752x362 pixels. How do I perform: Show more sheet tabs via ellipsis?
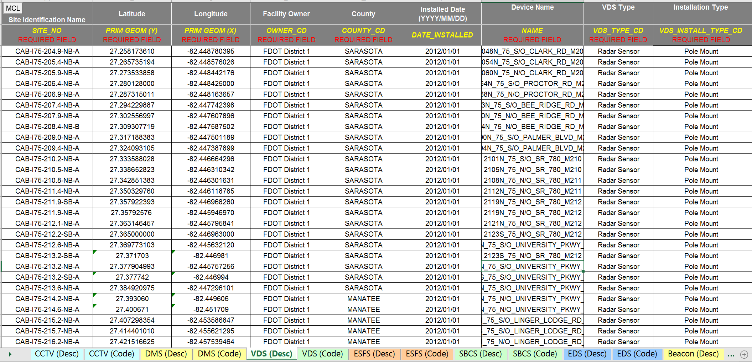pyautogui.click(x=731, y=354)
